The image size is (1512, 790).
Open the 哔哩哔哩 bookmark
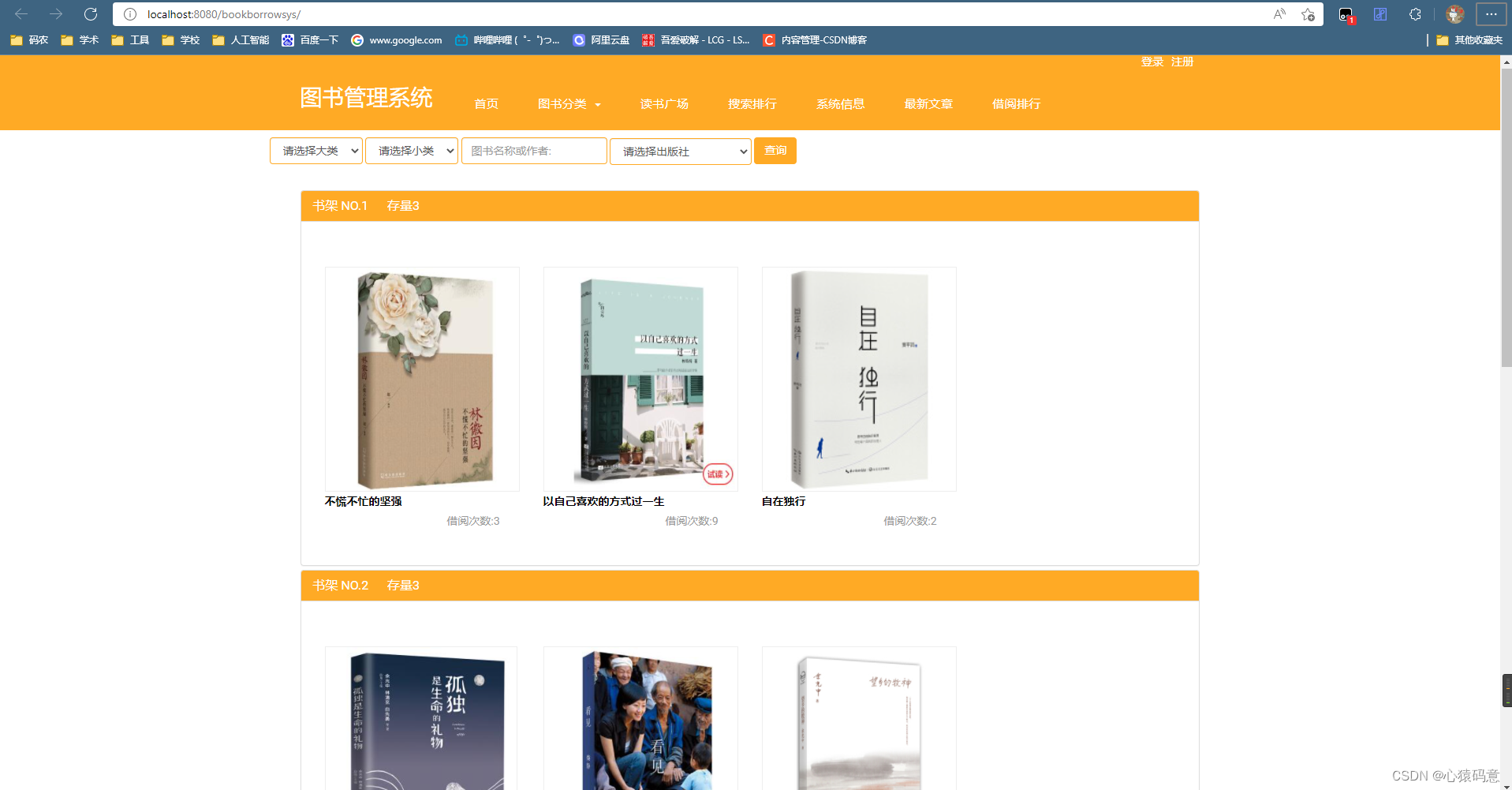tap(507, 40)
